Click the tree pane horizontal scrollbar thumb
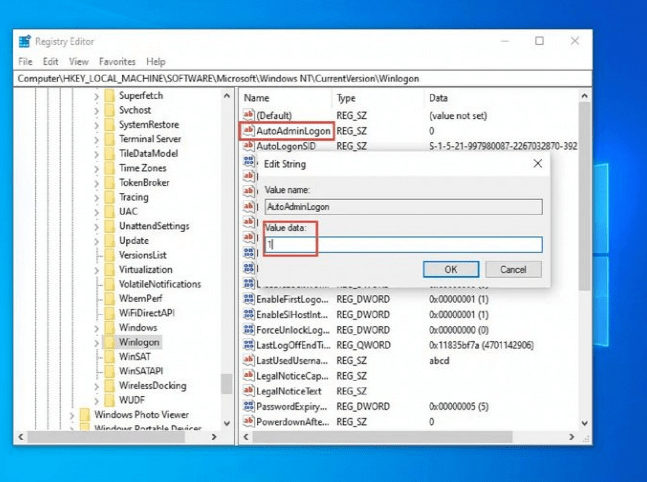Viewport: 647px width, 482px height. 106,437
